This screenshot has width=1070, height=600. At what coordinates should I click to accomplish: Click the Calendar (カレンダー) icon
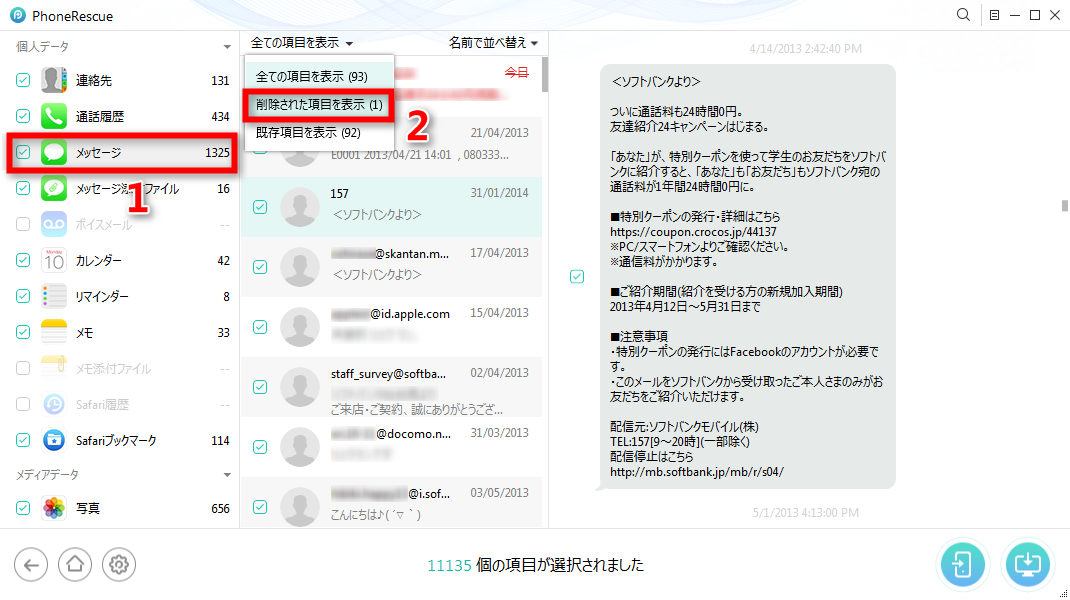54,260
